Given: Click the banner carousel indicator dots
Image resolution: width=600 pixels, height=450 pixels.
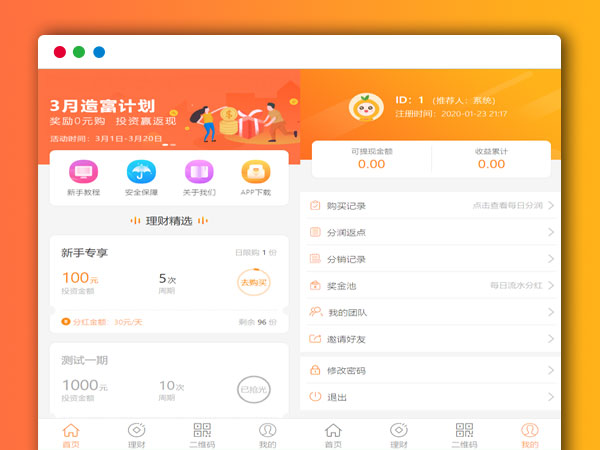Looking at the screenshot, I should [x=169, y=145].
